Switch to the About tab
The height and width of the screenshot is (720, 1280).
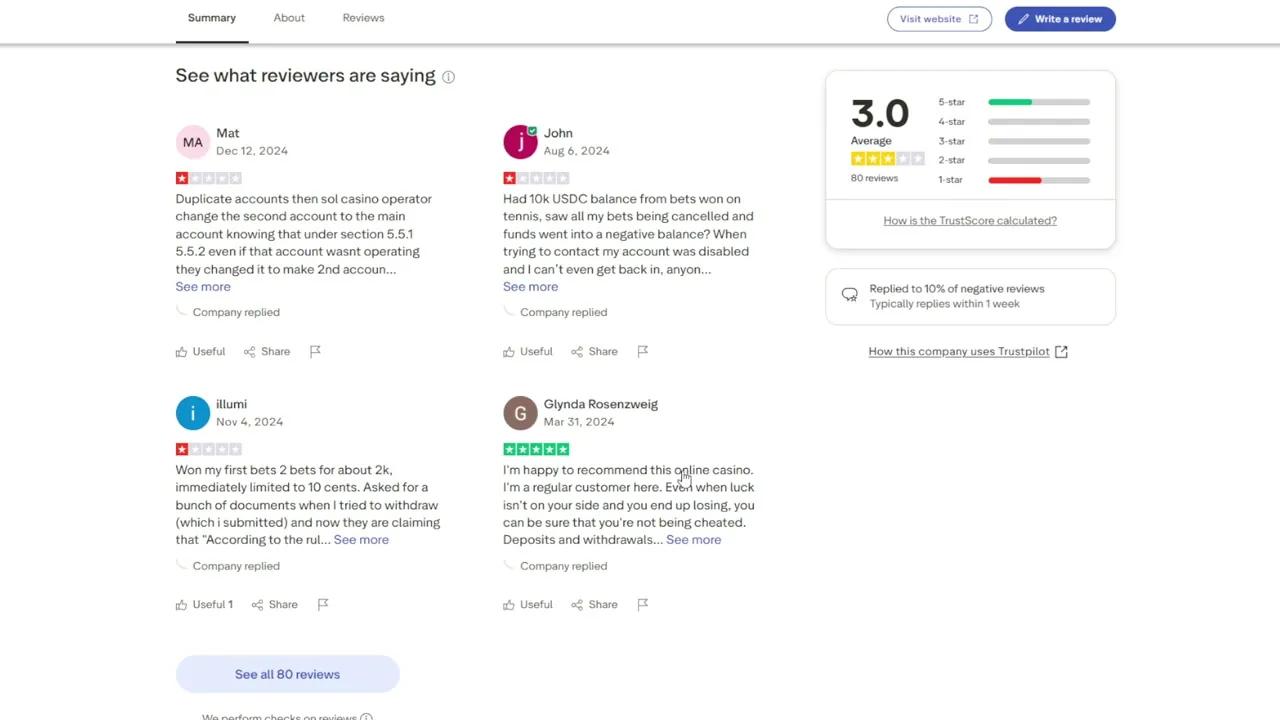tap(289, 18)
